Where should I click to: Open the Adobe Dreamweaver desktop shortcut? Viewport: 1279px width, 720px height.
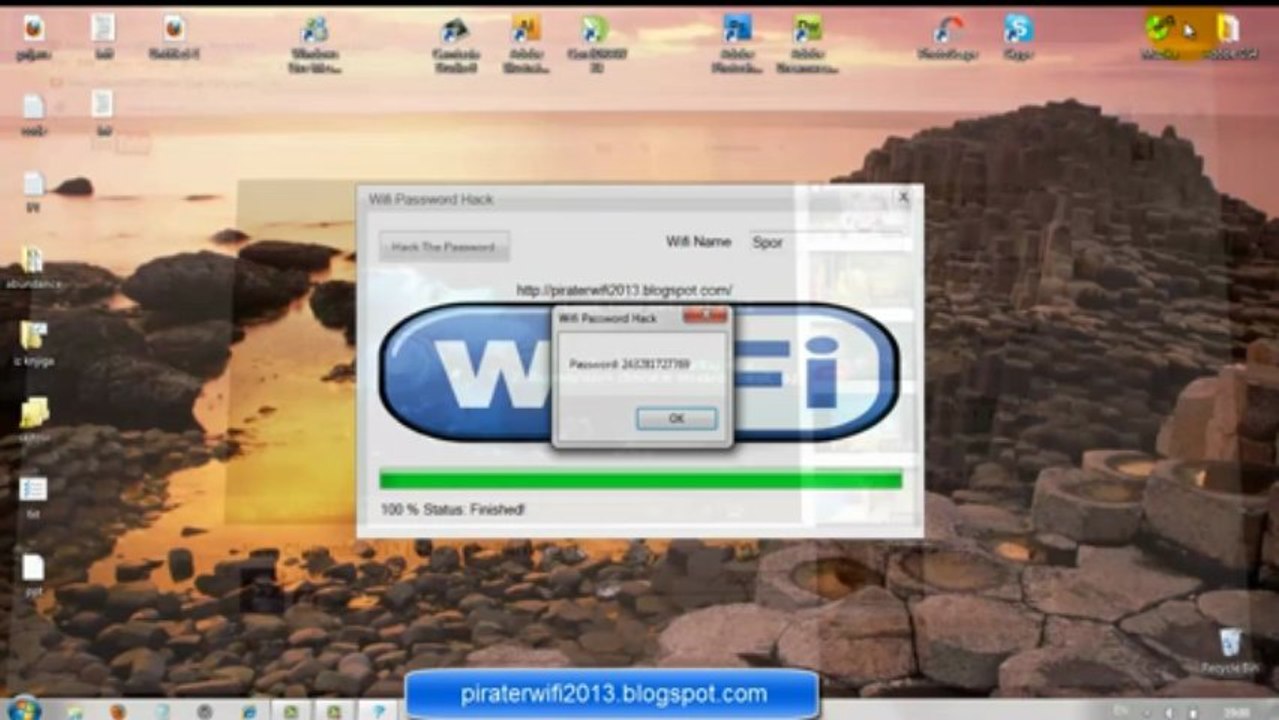click(807, 42)
